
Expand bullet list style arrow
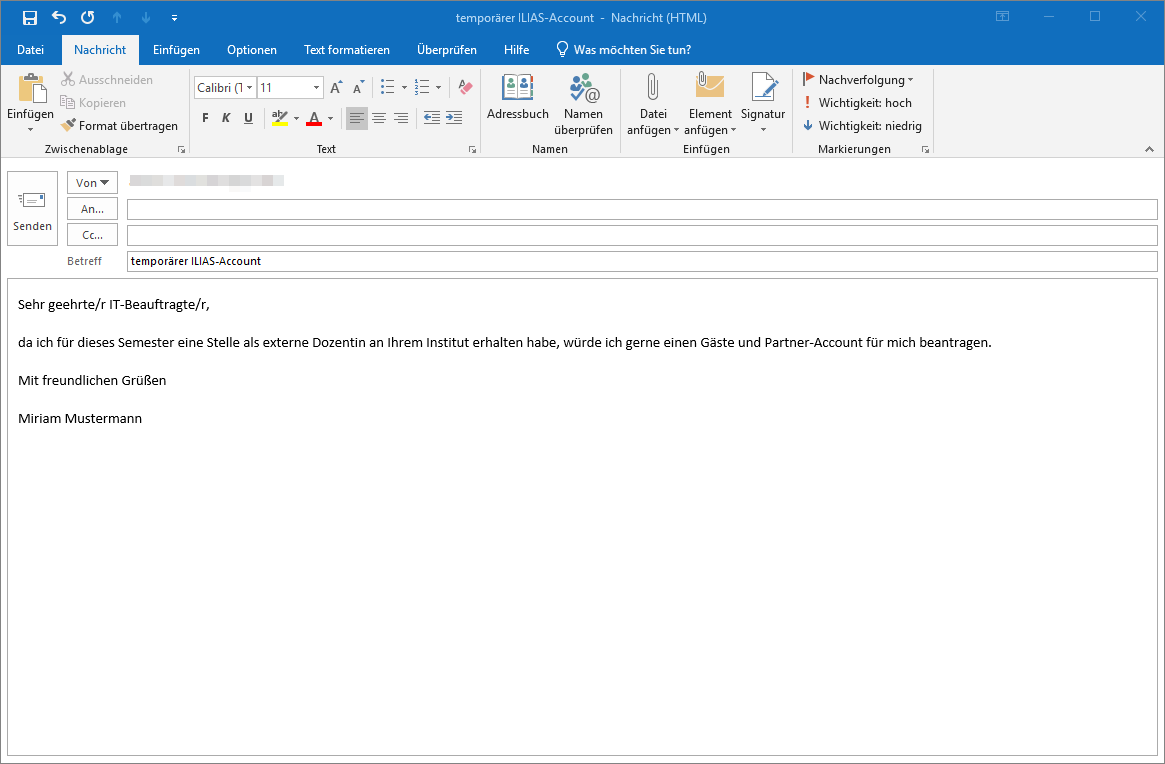tap(404, 88)
